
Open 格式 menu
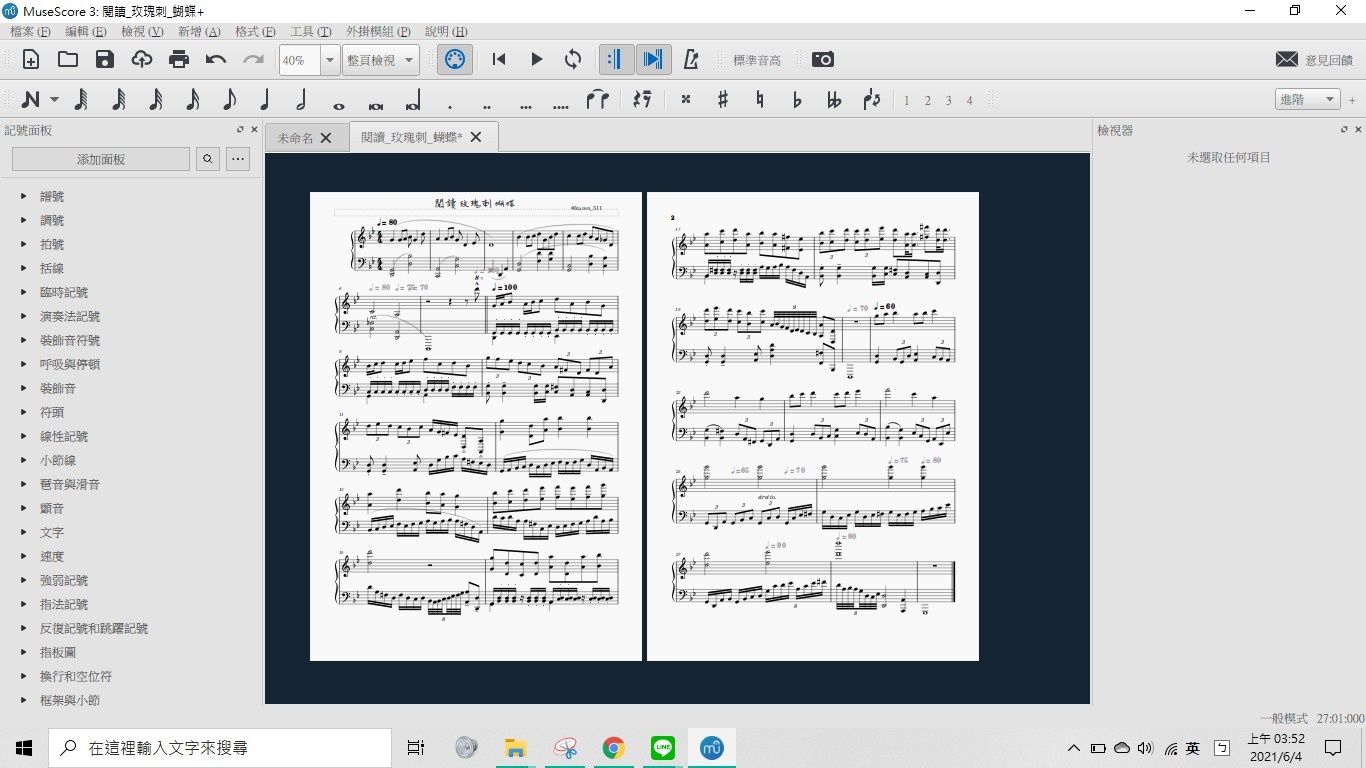tap(255, 32)
